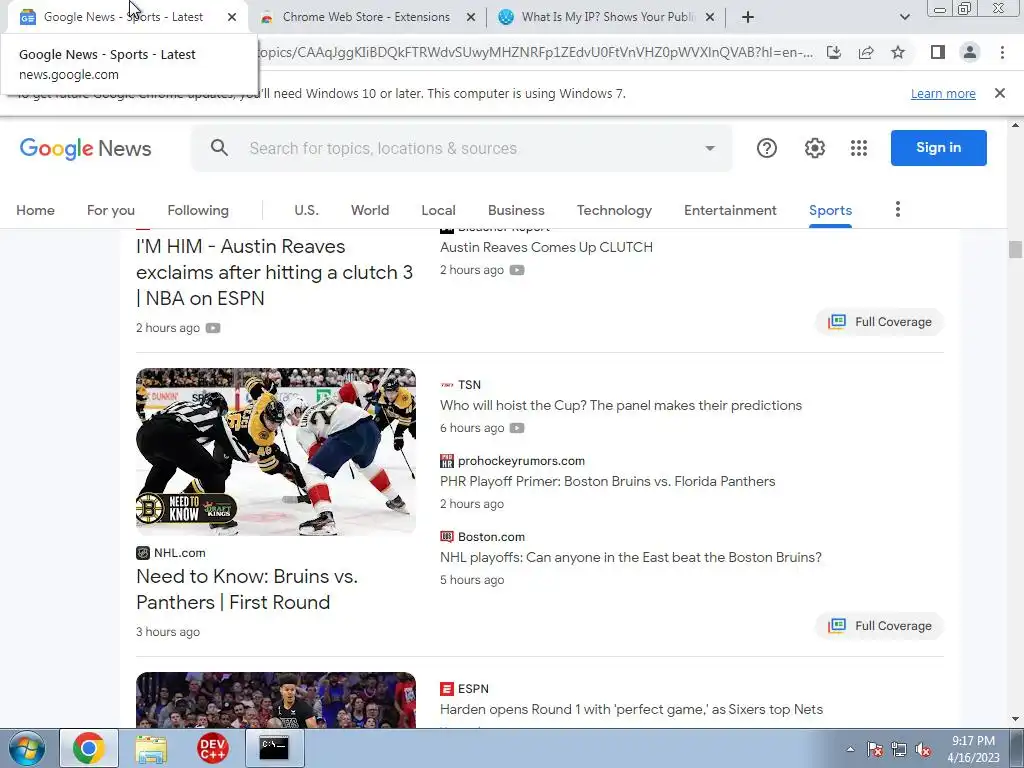
Task: Open Boston.com NHL playoffs article
Action: tap(631, 557)
